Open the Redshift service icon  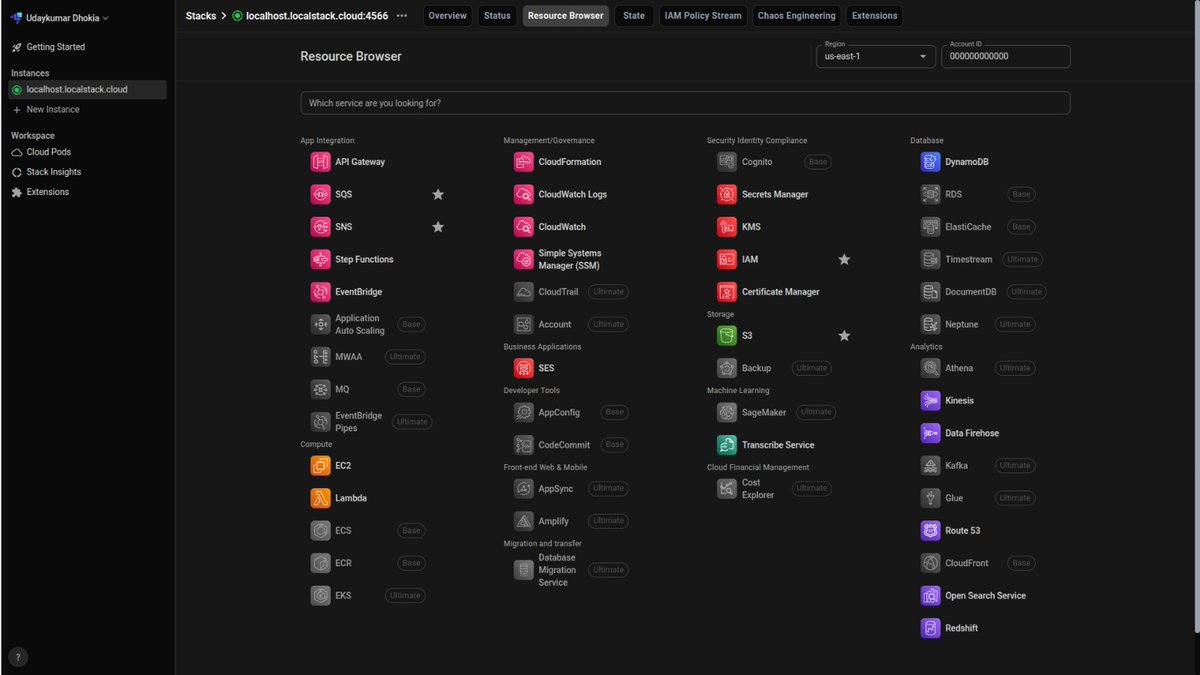pyautogui.click(x=930, y=628)
